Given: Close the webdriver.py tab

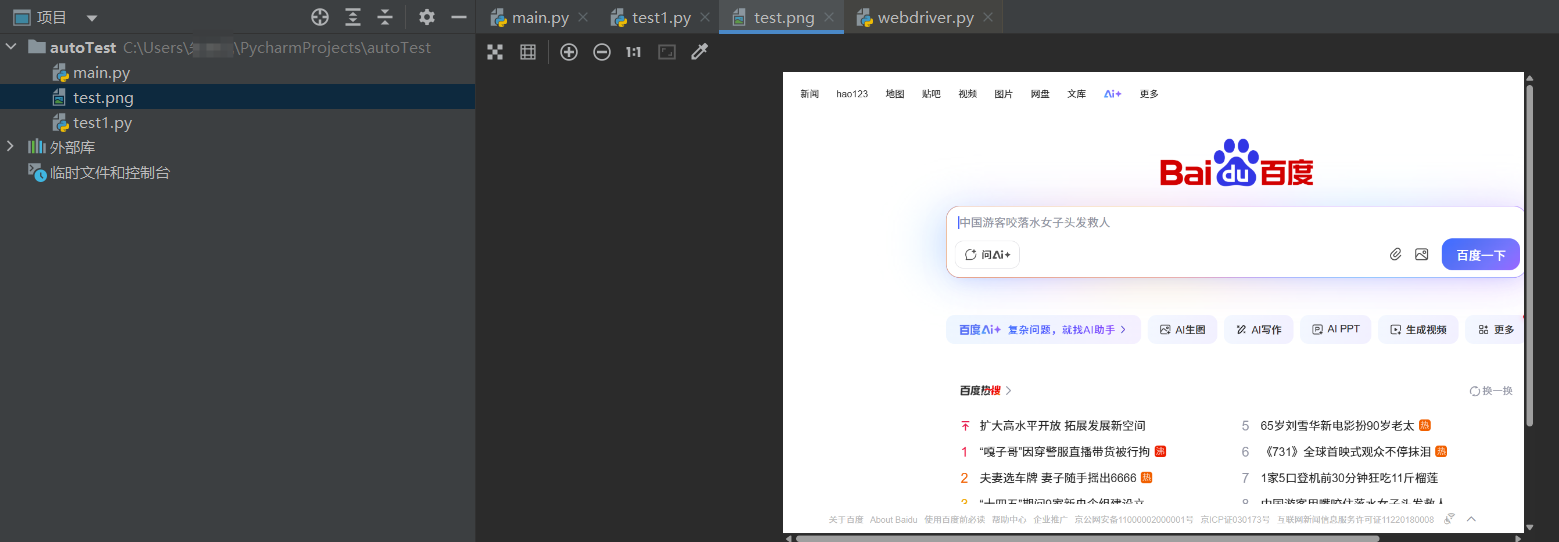Looking at the screenshot, I should pyautogui.click(x=988, y=18).
